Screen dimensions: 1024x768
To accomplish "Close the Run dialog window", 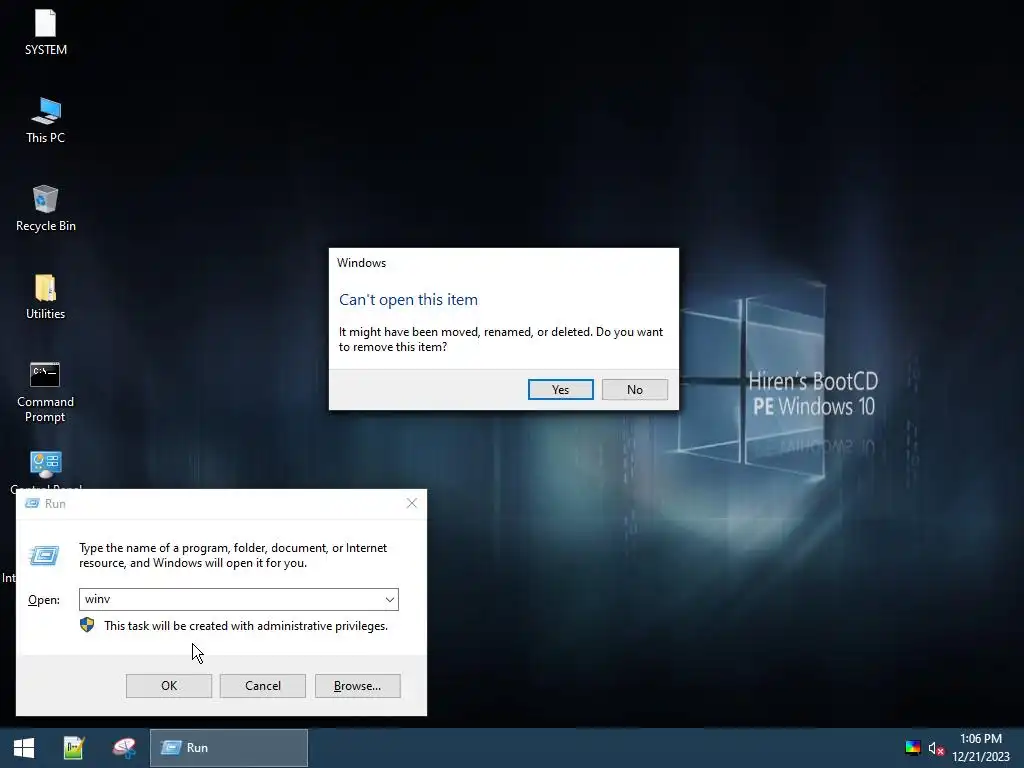I will [411, 503].
